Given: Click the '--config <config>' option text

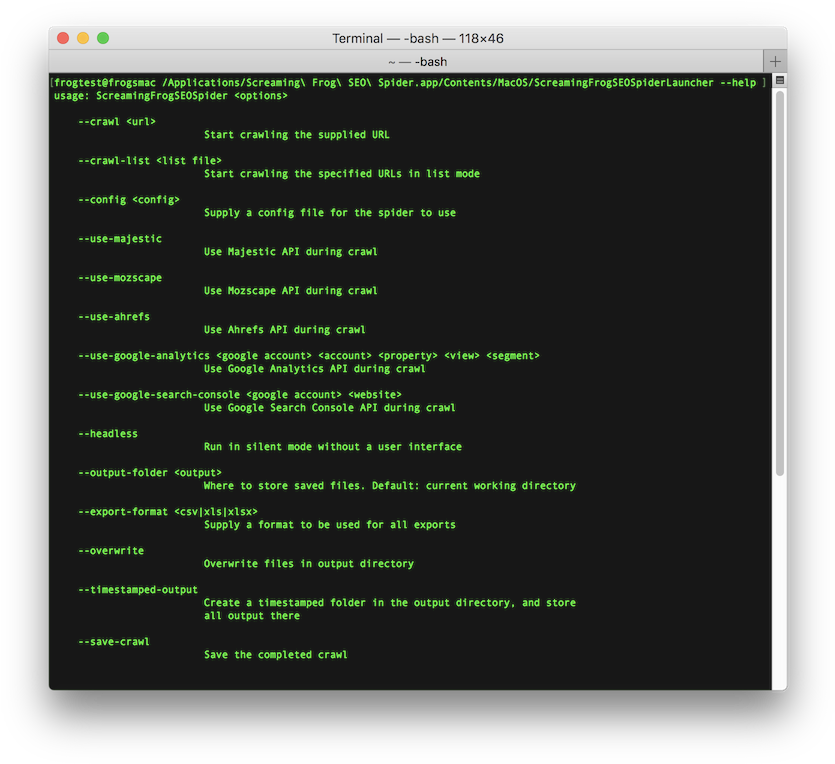Looking at the screenshot, I should (x=129, y=200).
